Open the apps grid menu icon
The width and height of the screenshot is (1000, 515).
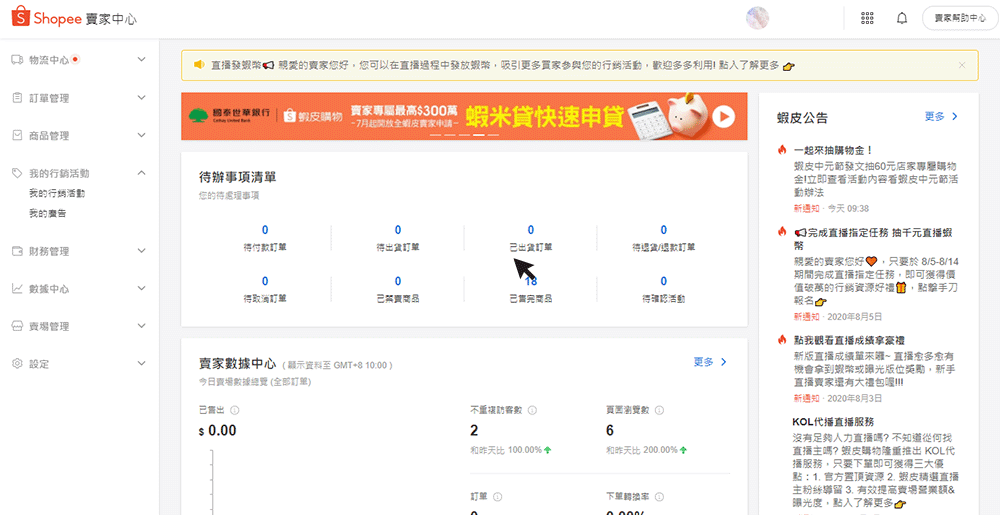867,18
